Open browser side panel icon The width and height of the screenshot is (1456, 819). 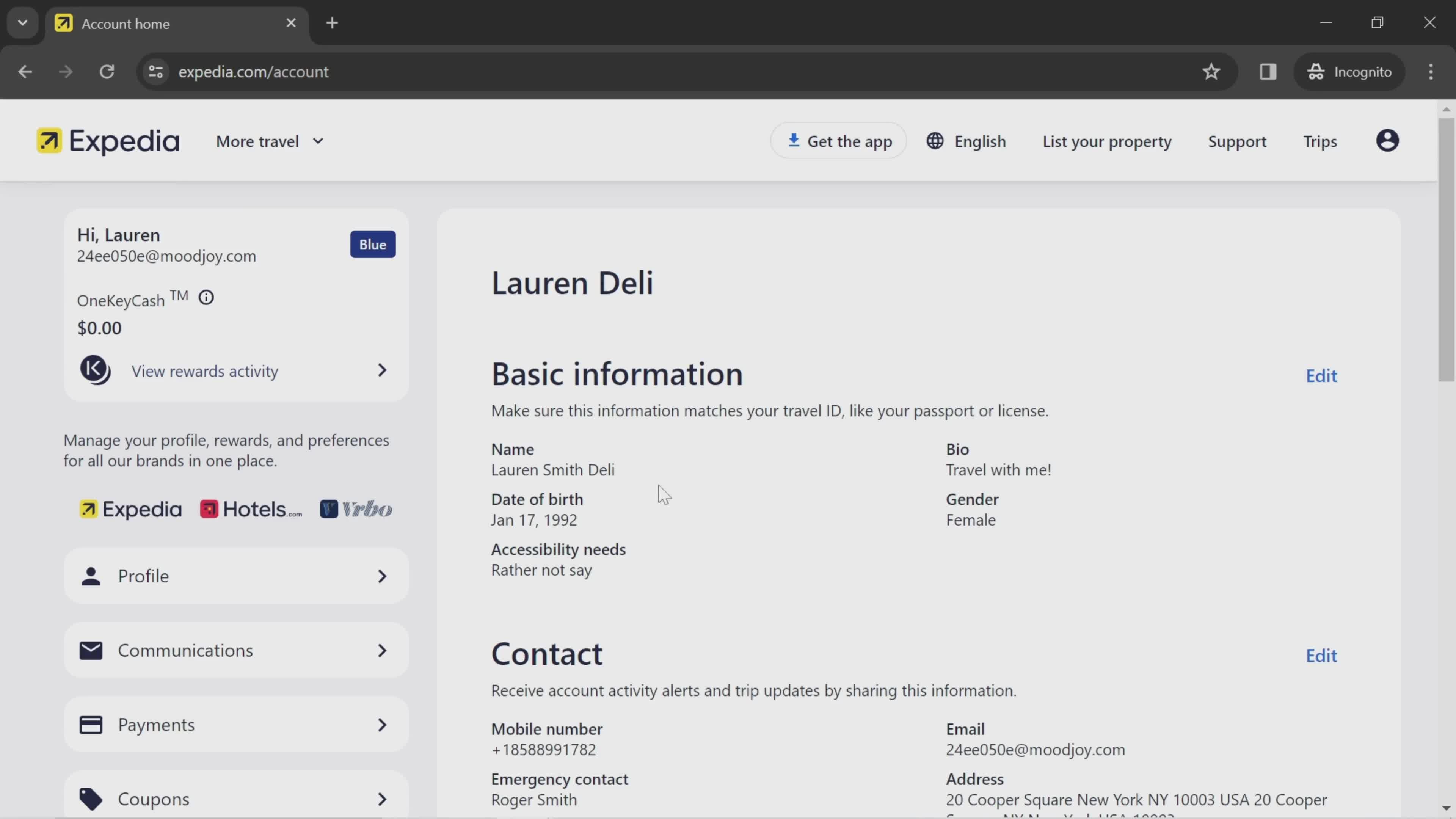click(x=1268, y=72)
